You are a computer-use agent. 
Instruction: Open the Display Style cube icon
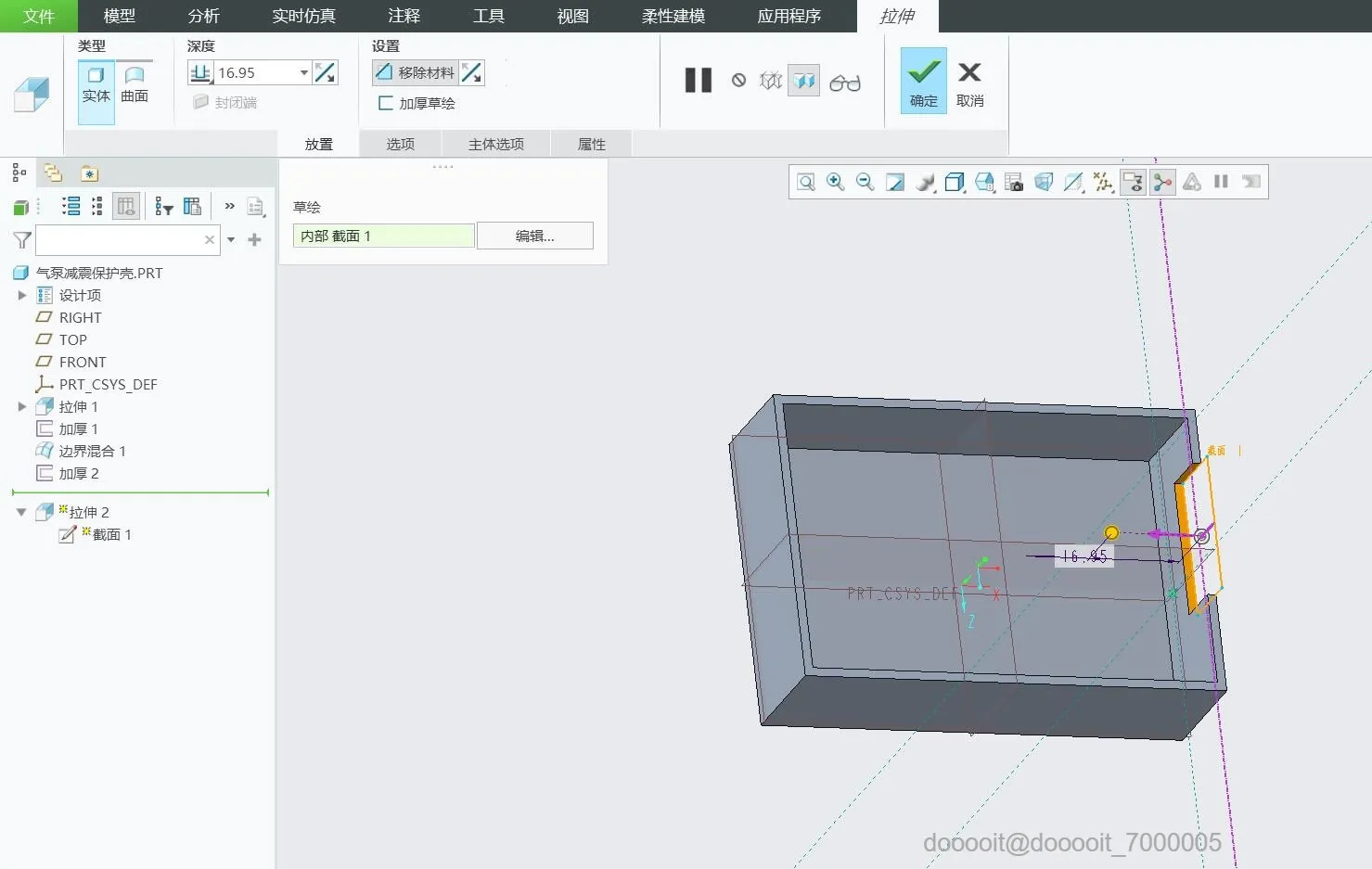click(955, 182)
